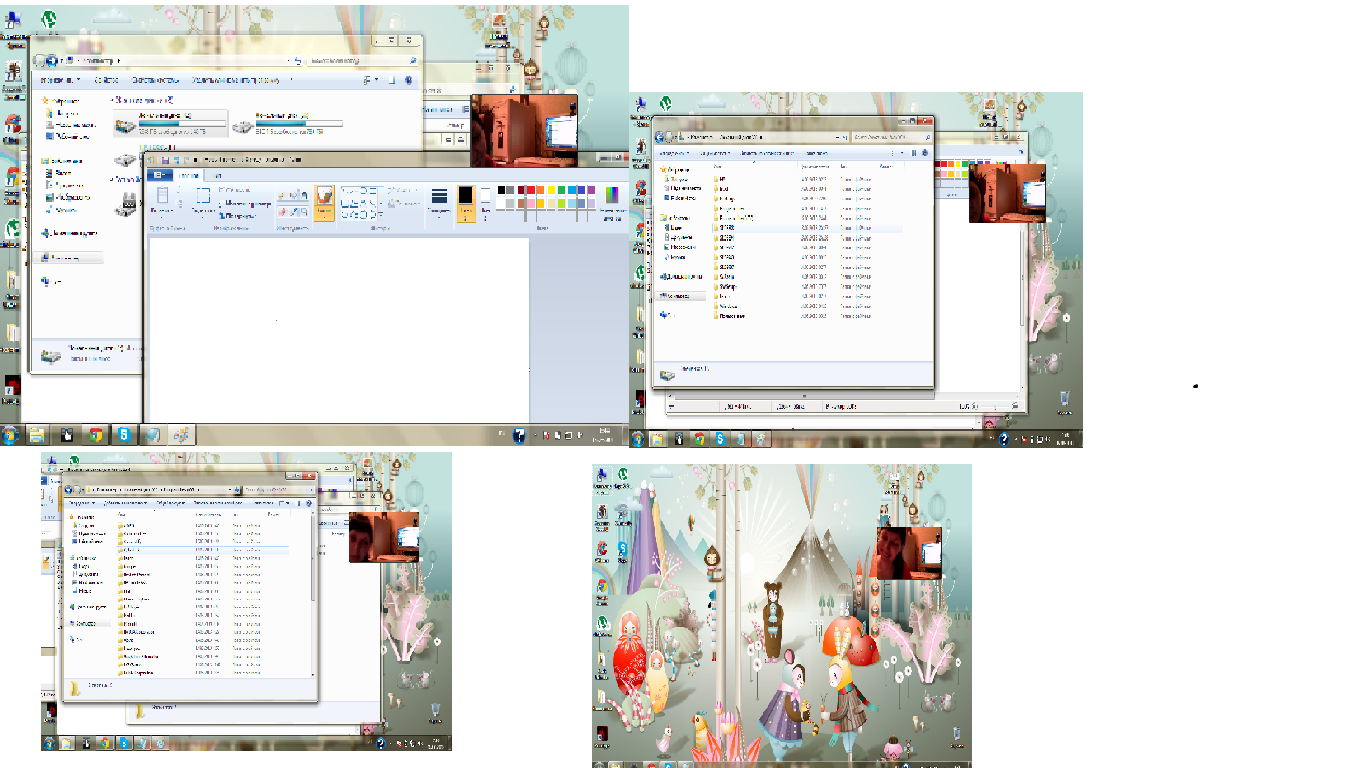Viewport: 1366px width, 768px height.
Task: Click Paint taskbar button in Paint-front screenshot
Action: [181, 435]
